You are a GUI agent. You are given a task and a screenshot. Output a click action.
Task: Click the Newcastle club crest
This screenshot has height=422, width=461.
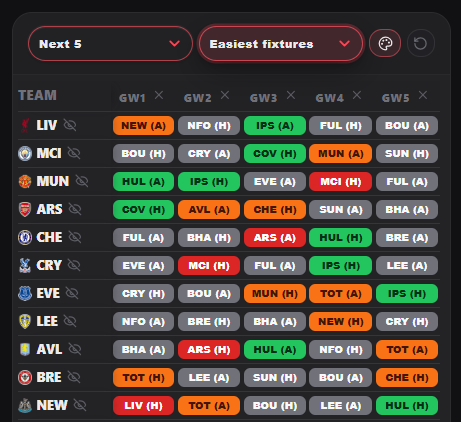click(25, 405)
